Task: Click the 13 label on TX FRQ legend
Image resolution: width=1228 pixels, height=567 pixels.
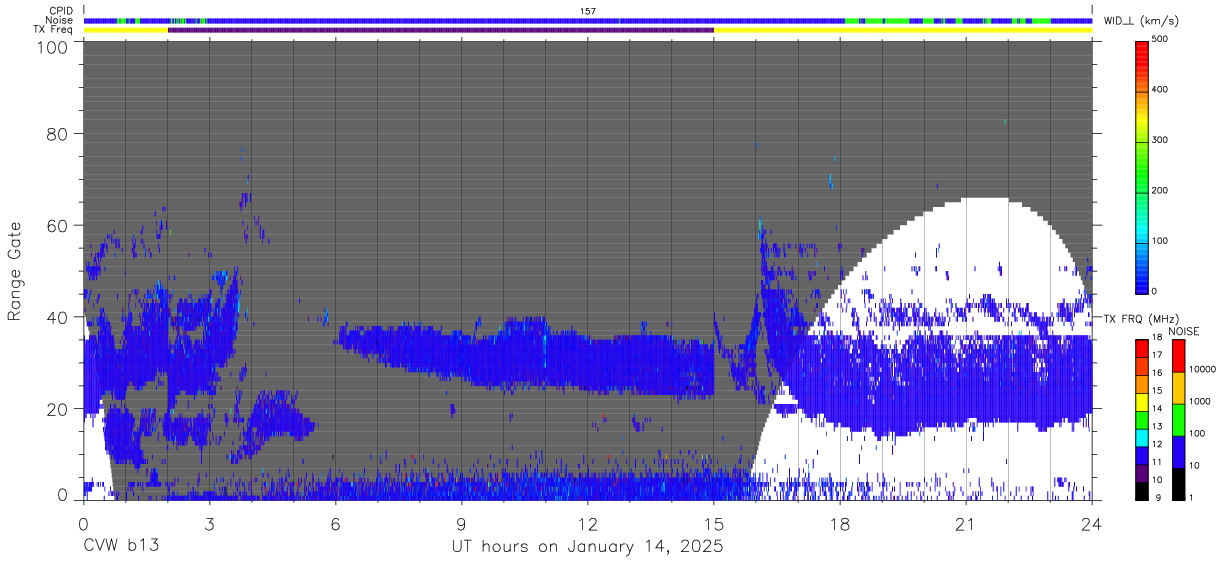Action: [1155, 426]
